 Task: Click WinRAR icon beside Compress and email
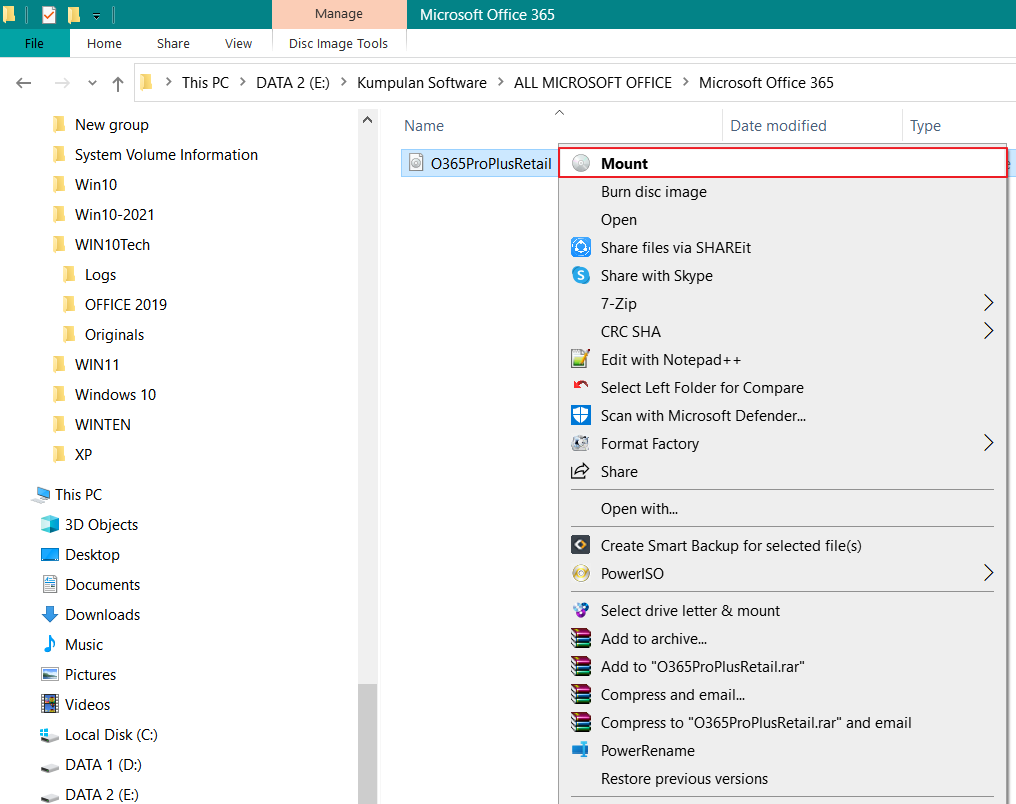click(581, 695)
